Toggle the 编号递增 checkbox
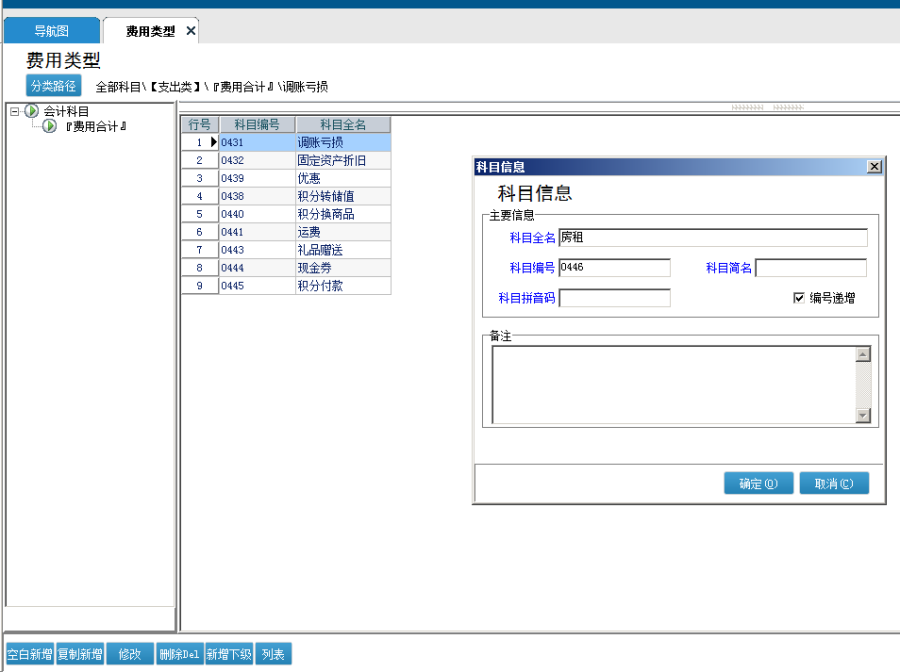900x672 pixels. point(798,297)
